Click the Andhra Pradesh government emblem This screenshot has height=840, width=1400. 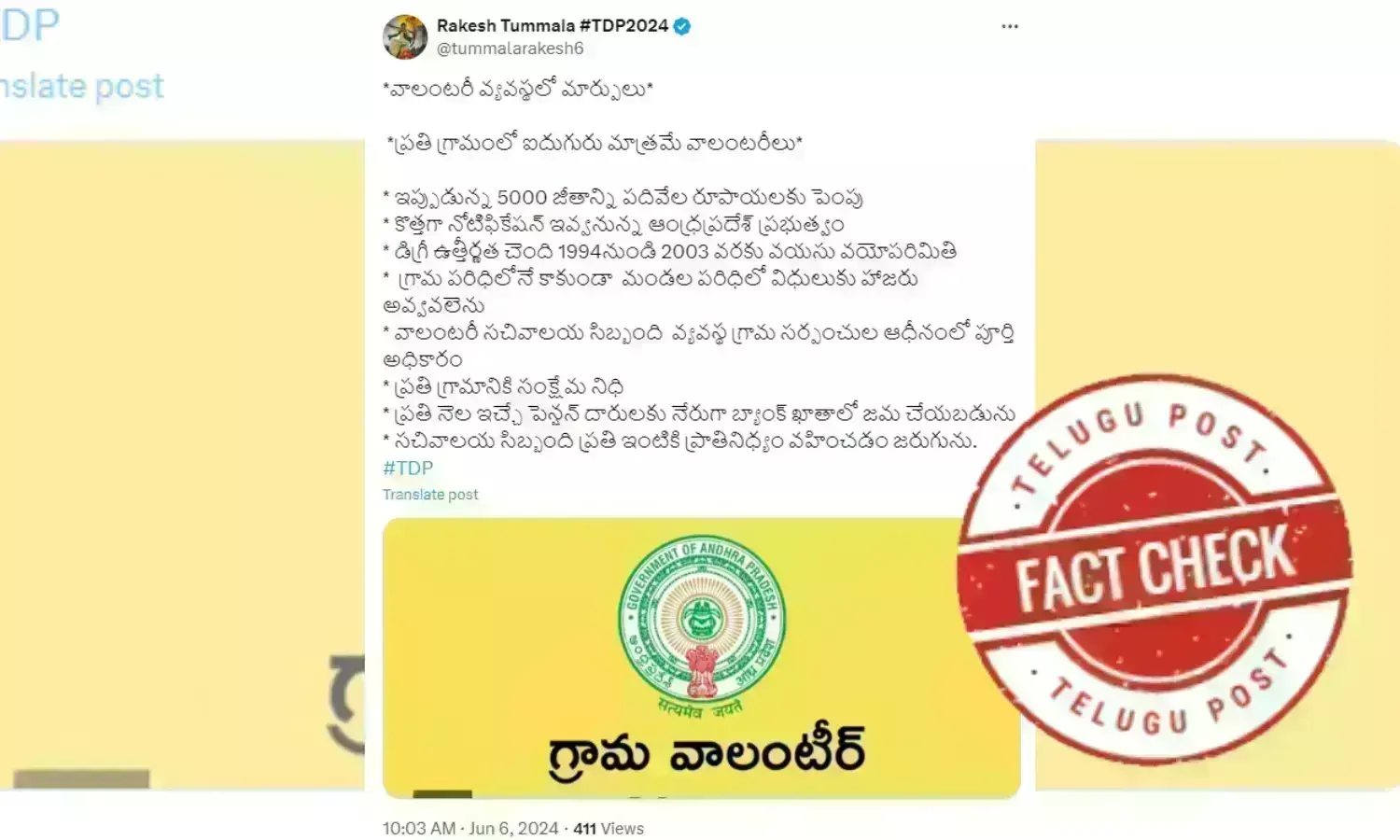pos(701,623)
